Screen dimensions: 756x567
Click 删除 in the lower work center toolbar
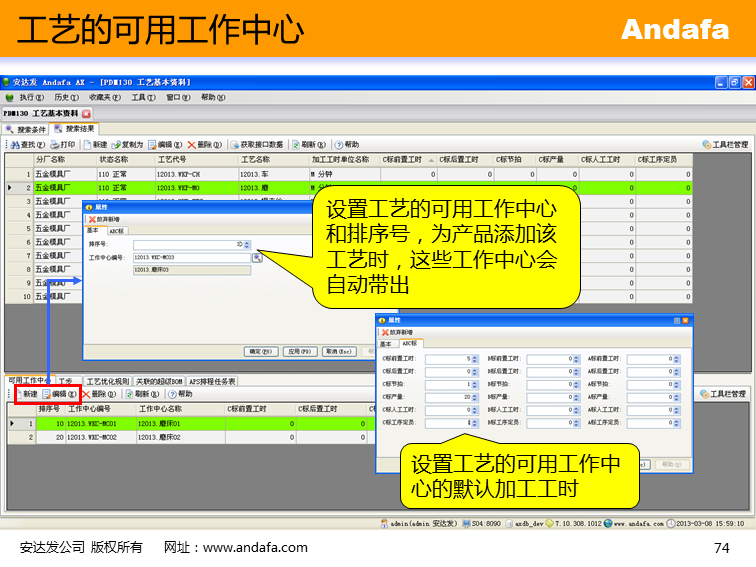tap(95, 395)
